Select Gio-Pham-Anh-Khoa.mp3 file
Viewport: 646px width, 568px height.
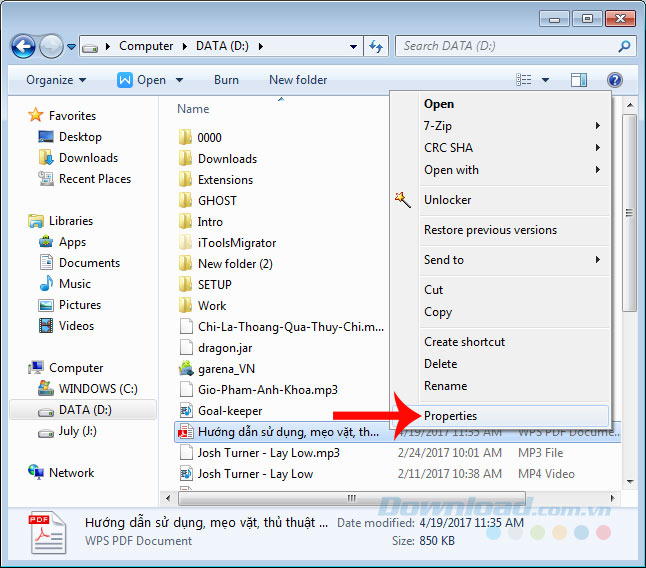[x=268, y=390]
